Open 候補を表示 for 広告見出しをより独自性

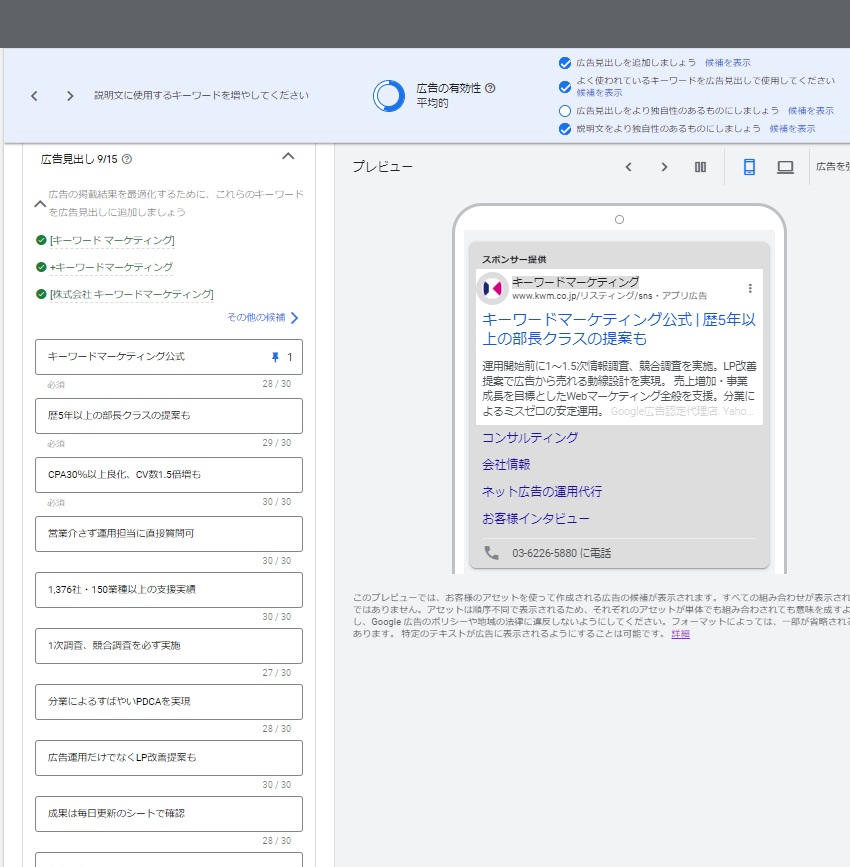pyautogui.click(x=811, y=111)
